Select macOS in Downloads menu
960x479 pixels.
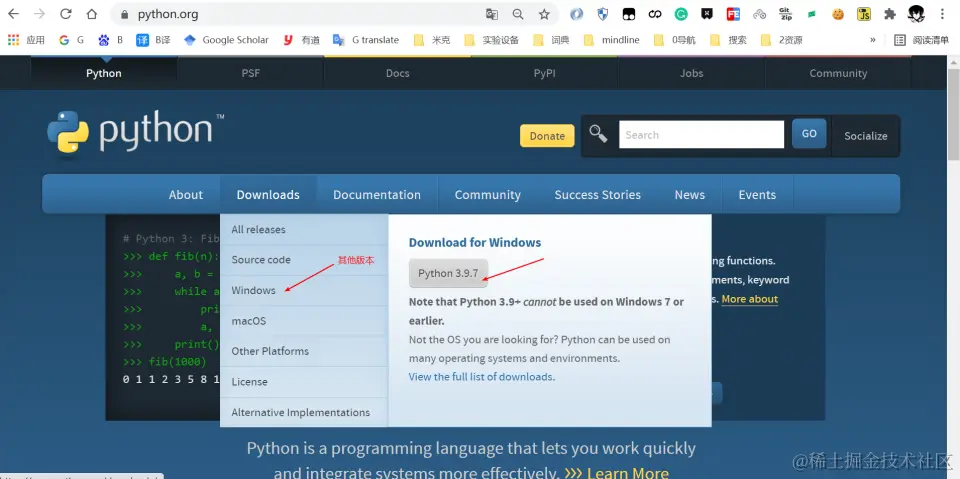(304, 321)
